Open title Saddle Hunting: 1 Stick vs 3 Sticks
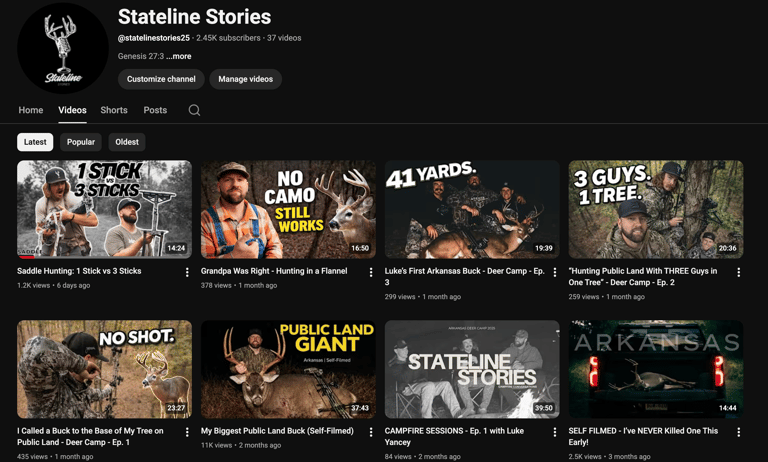768x462 pixels. click(x=79, y=271)
